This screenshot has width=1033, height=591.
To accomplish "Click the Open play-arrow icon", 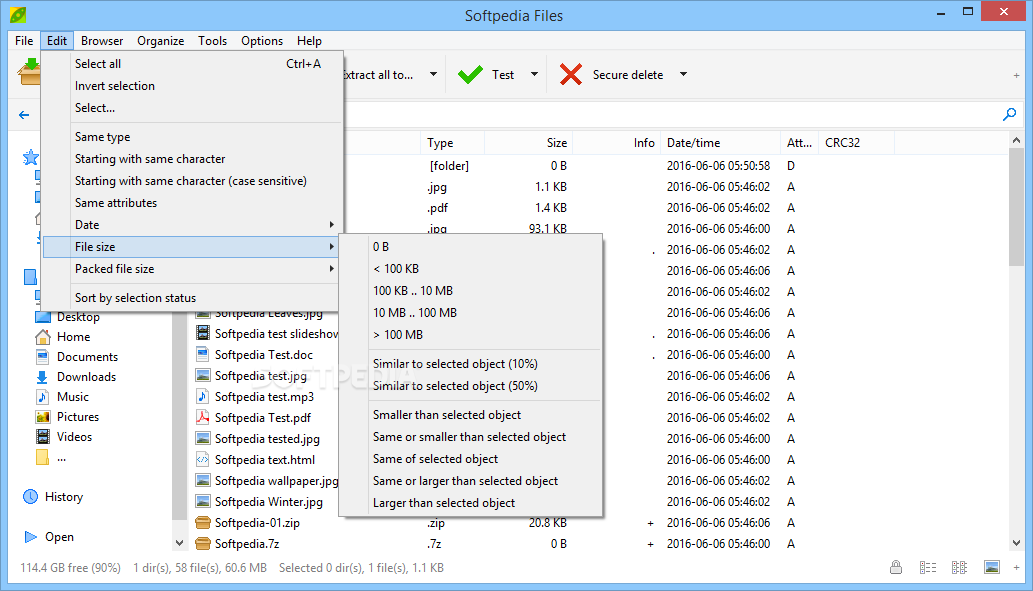I will coord(30,537).
